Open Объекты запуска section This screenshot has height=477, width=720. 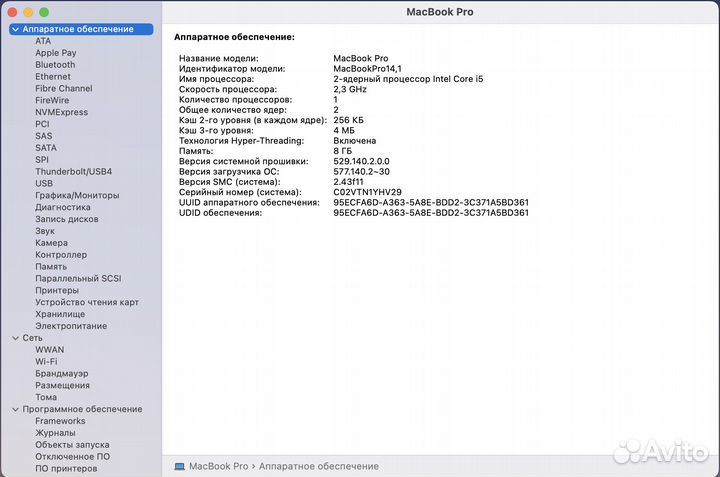tap(72, 445)
